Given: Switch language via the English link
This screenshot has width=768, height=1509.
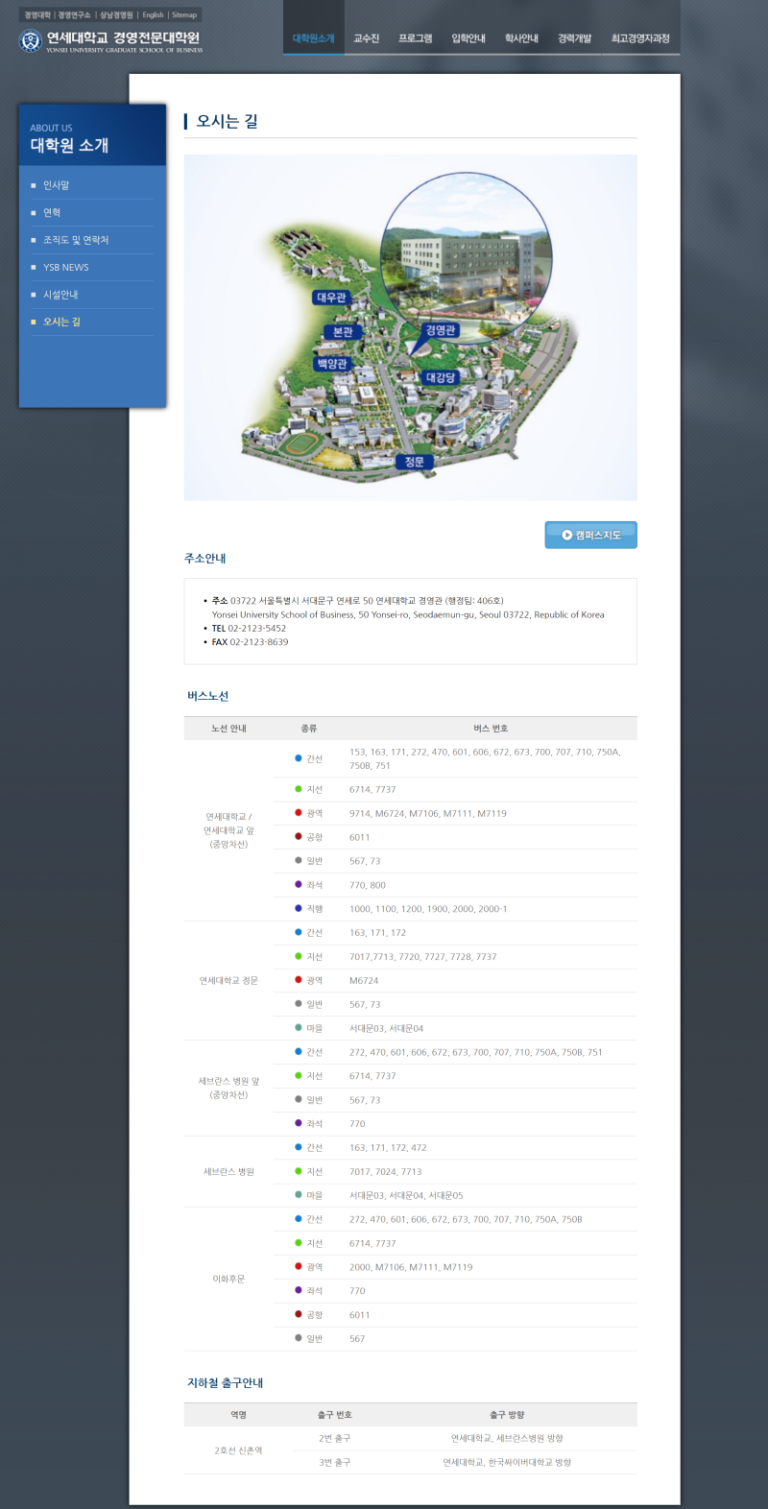Looking at the screenshot, I should click(x=153, y=15).
